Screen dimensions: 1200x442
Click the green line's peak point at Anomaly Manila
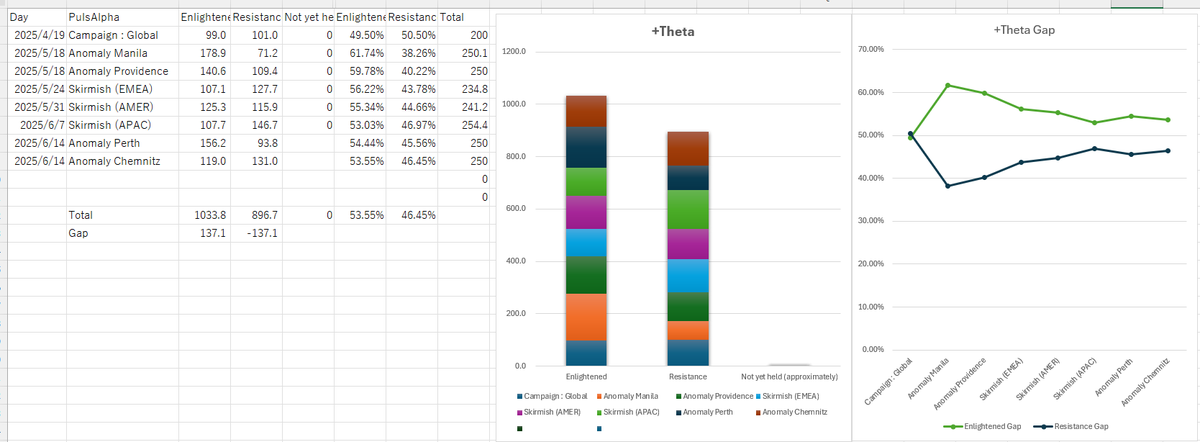(x=947, y=85)
